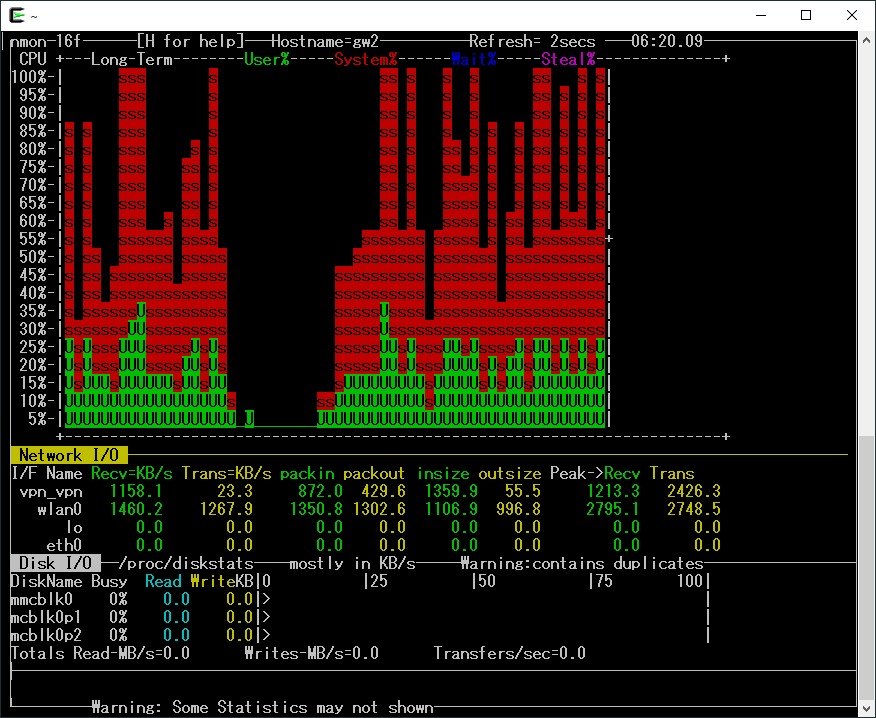Click the mcblk0p1 disk row name

(46, 617)
